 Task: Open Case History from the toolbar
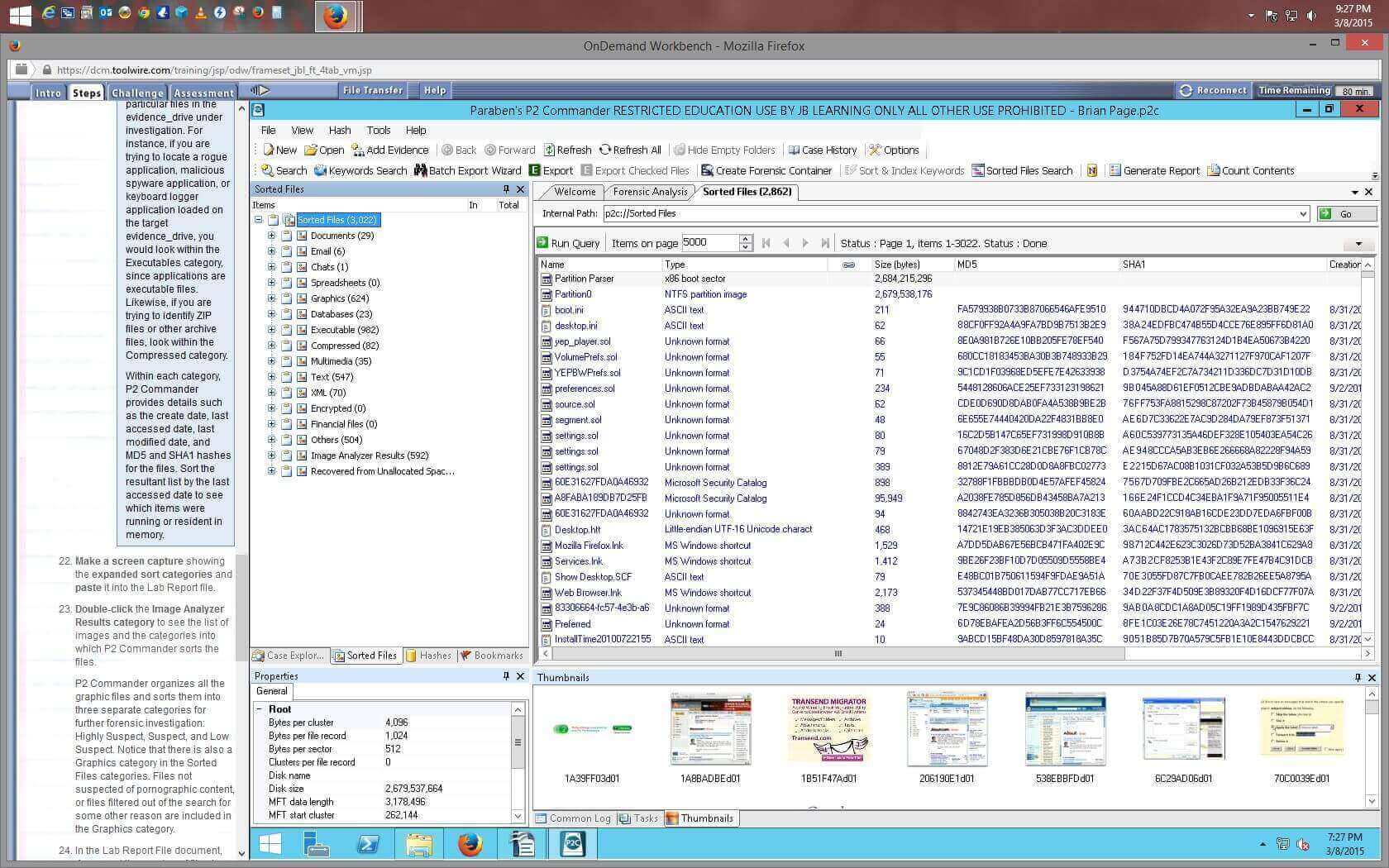pyautogui.click(x=822, y=150)
